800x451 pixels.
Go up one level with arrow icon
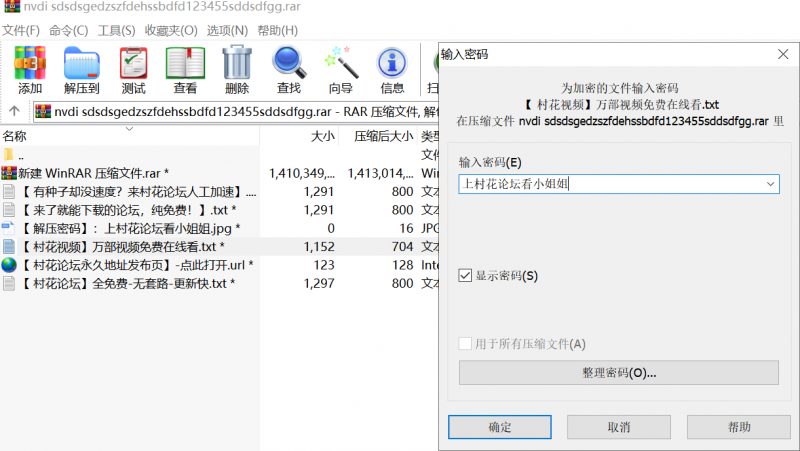14,111
